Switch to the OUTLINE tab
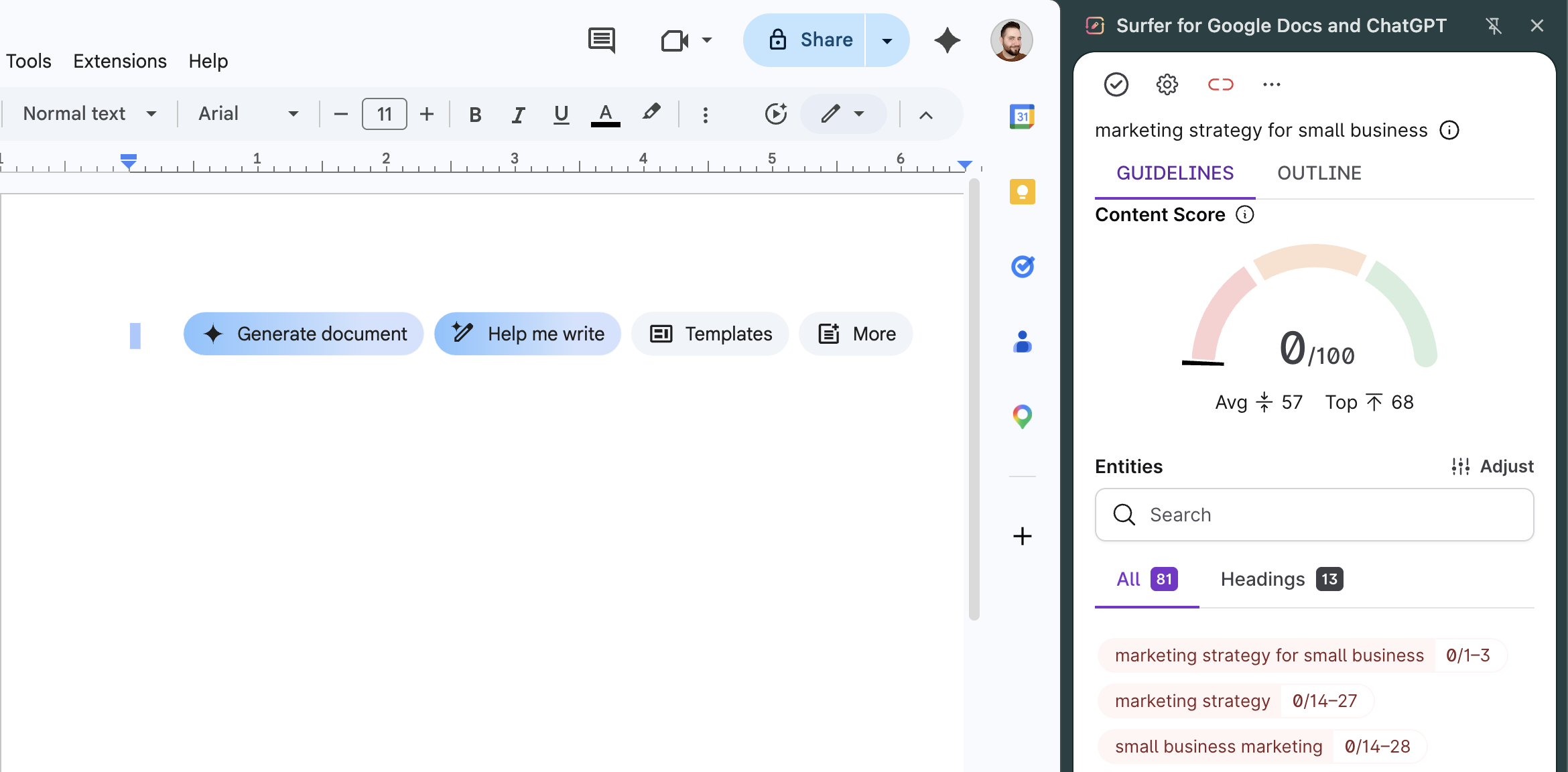The height and width of the screenshot is (772, 1568). point(1319,173)
